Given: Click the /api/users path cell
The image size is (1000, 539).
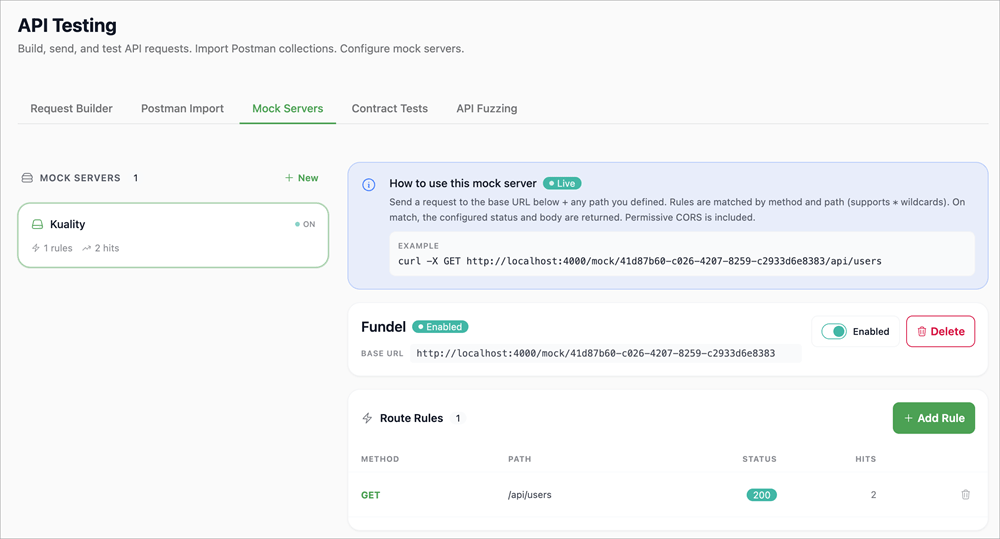Looking at the screenshot, I should pos(530,495).
